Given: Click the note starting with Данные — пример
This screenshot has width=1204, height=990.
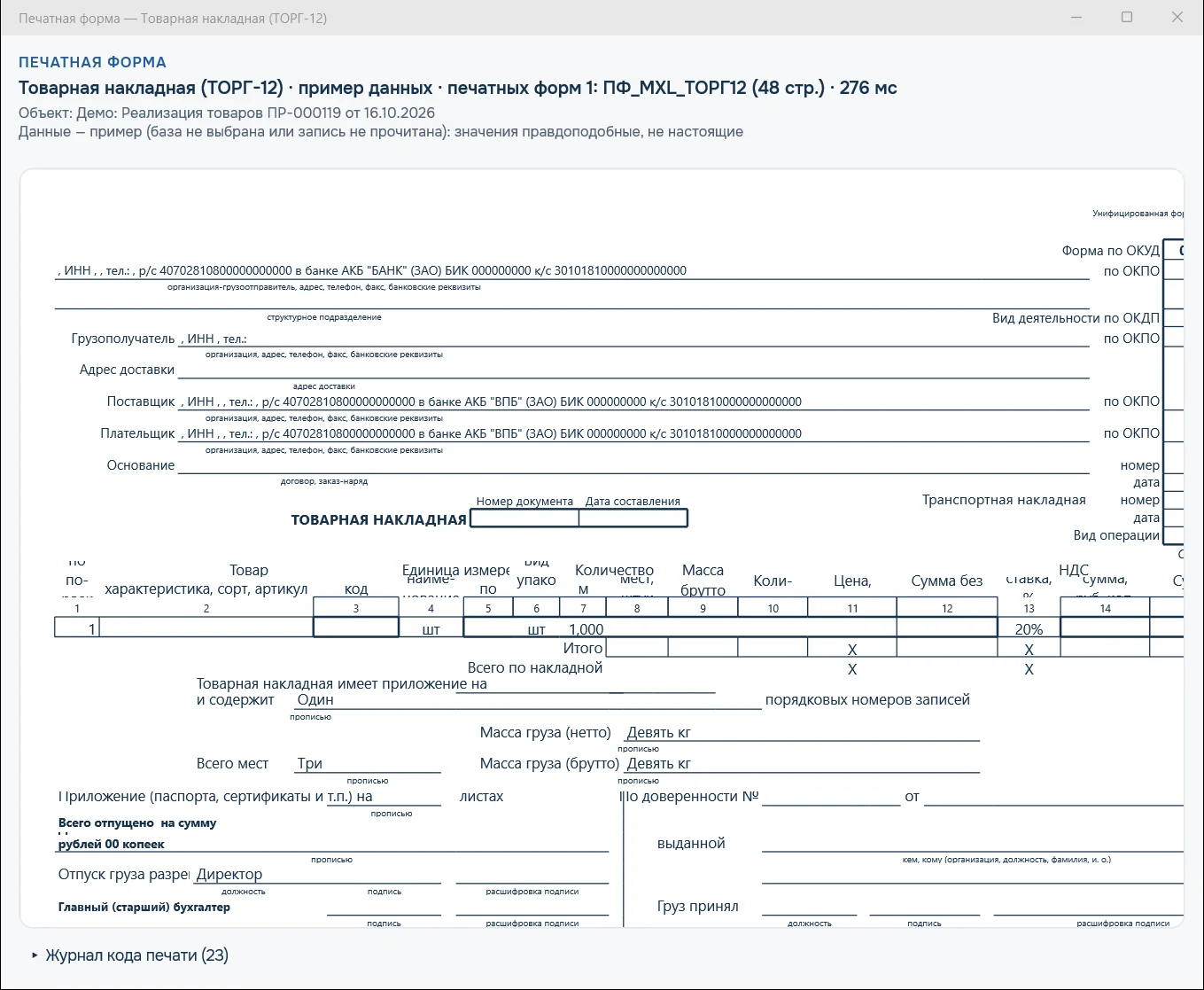Looking at the screenshot, I should click(381, 132).
